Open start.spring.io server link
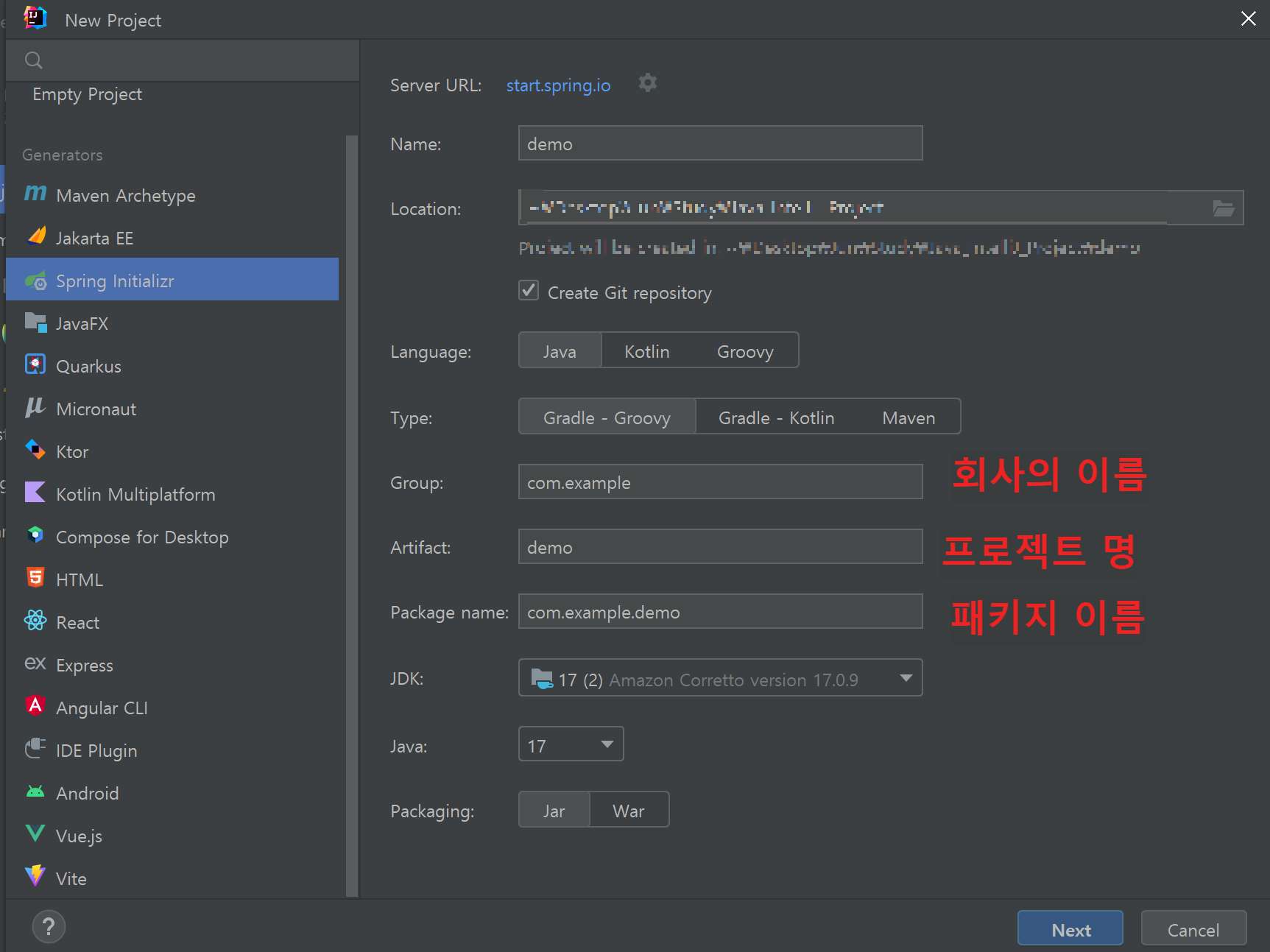Screen dimensions: 1270x952 tap(558, 85)
